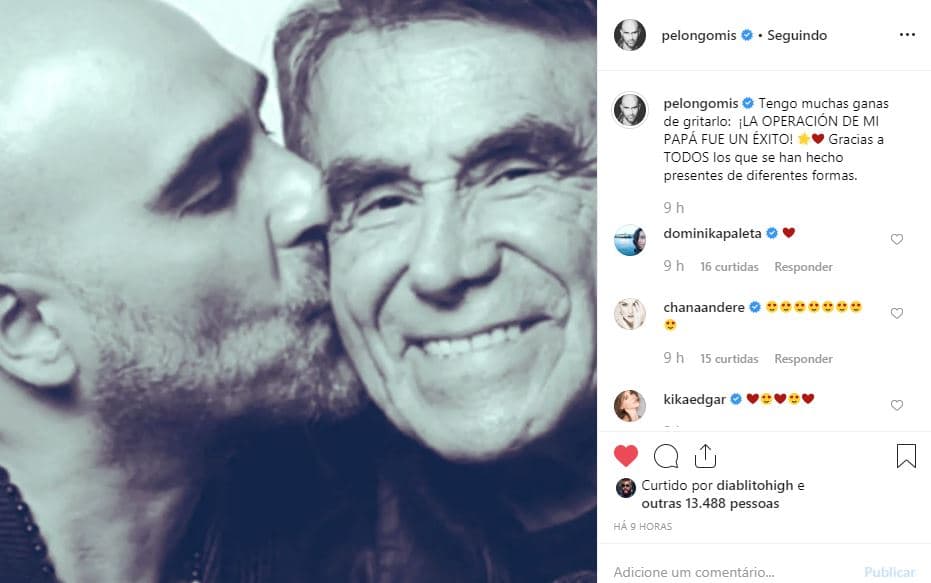Image resolution: width=931 pixels, height=583 pixels.
Task: Like chanaandere's comment using its heart icon
Action: click(x=897, y=312)
